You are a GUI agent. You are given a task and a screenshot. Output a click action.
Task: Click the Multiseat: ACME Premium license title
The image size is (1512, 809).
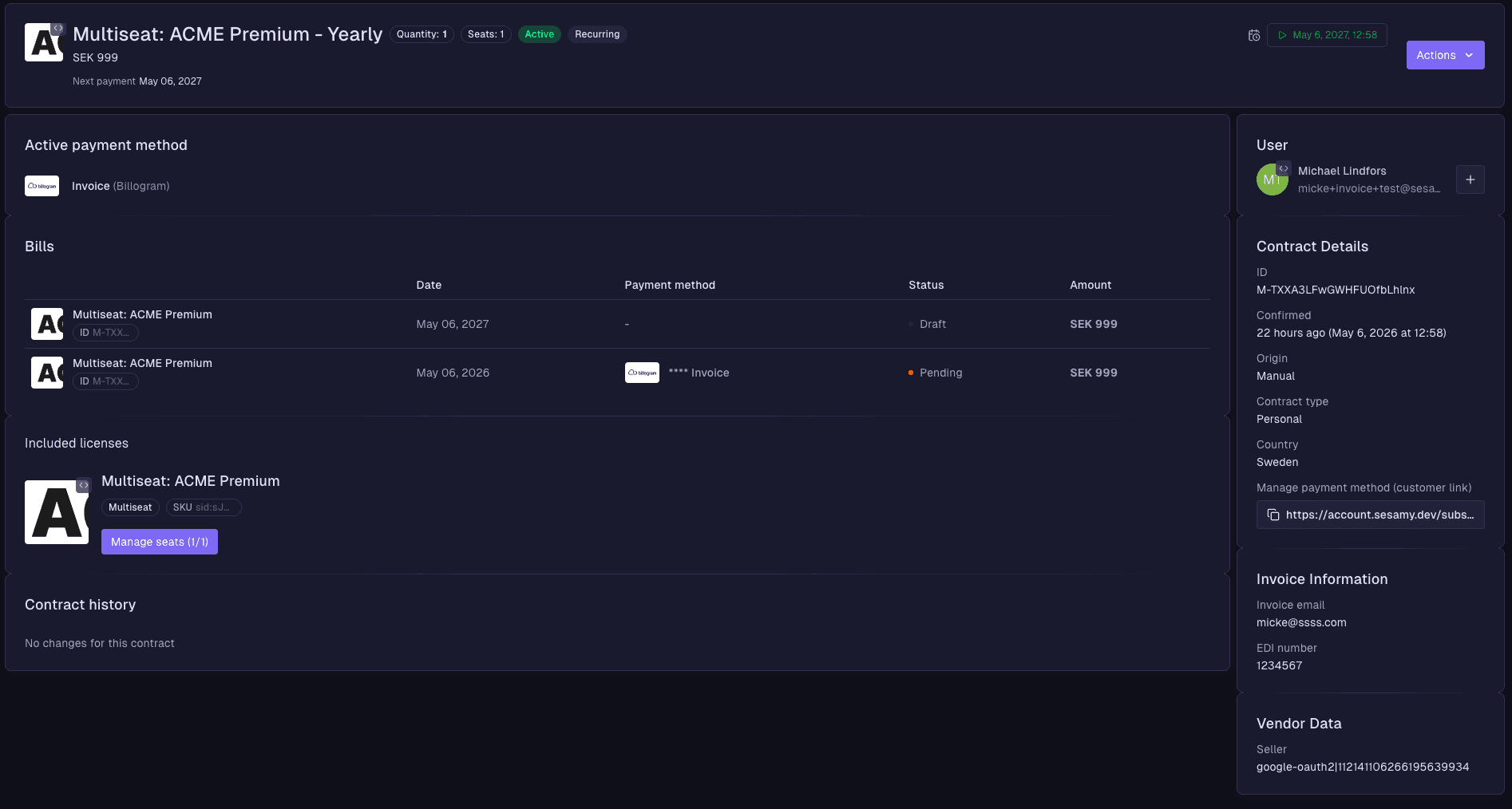tap(191, 481)
